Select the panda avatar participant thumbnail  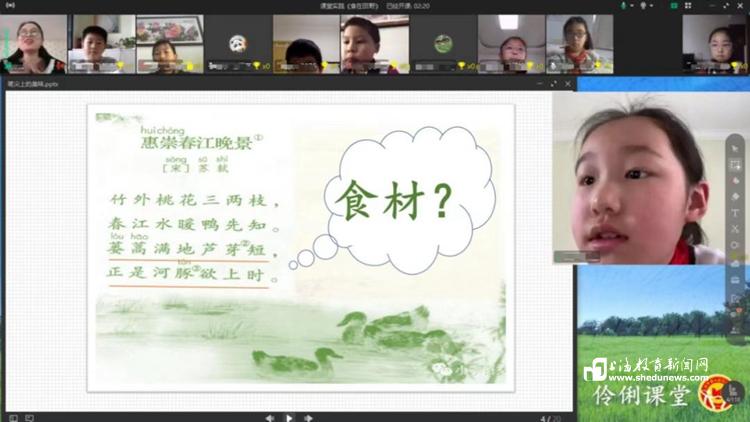pos(238,43)
